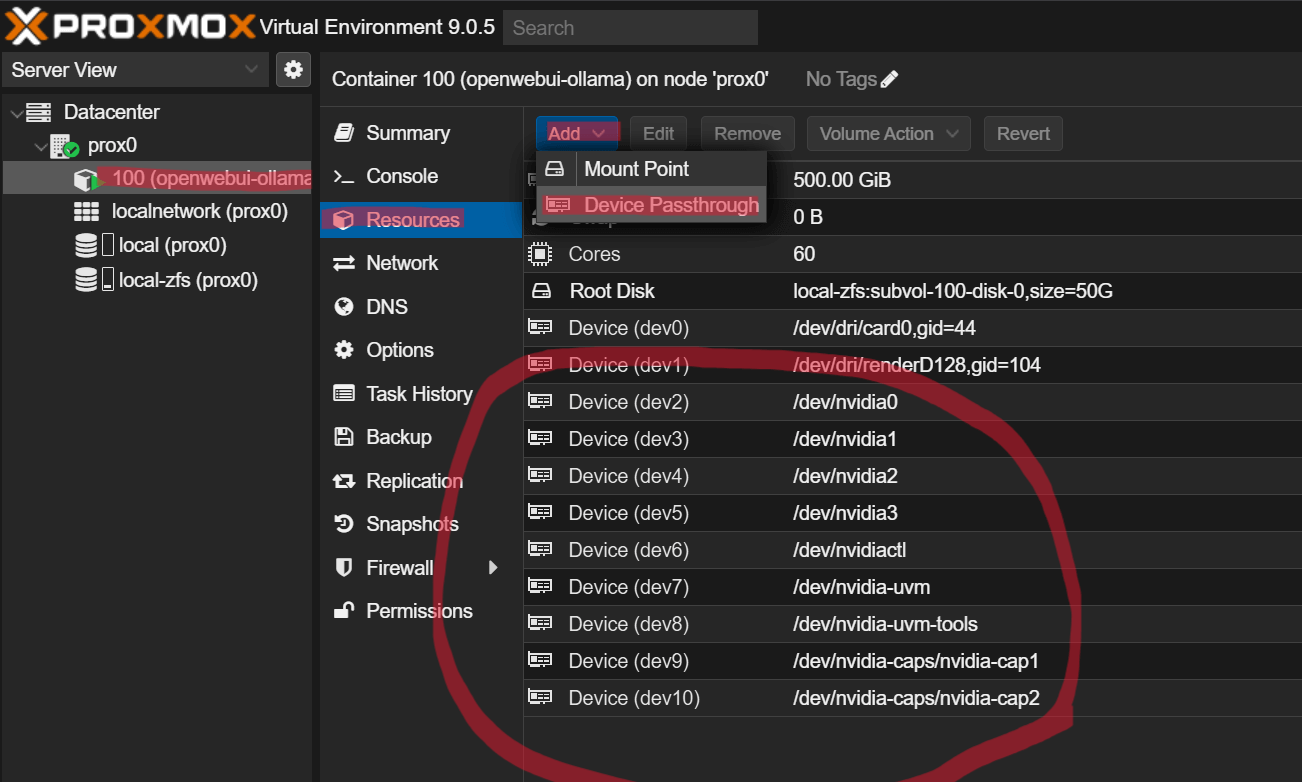
Task: Open the Snapshots tab
Action: coord(412,524)
